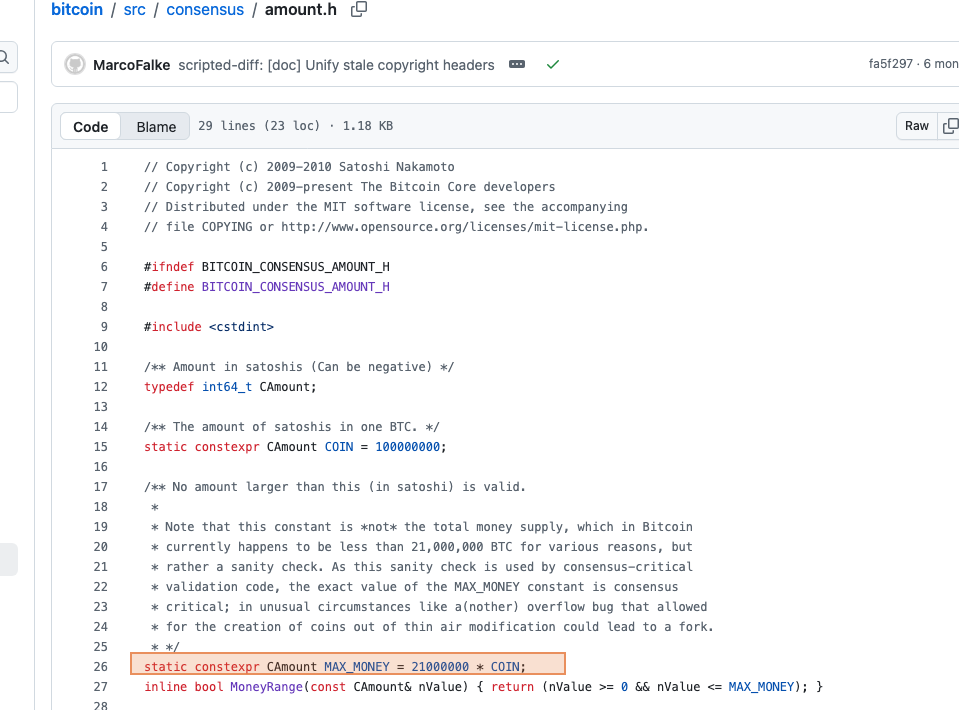The image size is (959, 710).
Task: Click the COIN symbol on line 15
Action: click(x=339, y=446)
